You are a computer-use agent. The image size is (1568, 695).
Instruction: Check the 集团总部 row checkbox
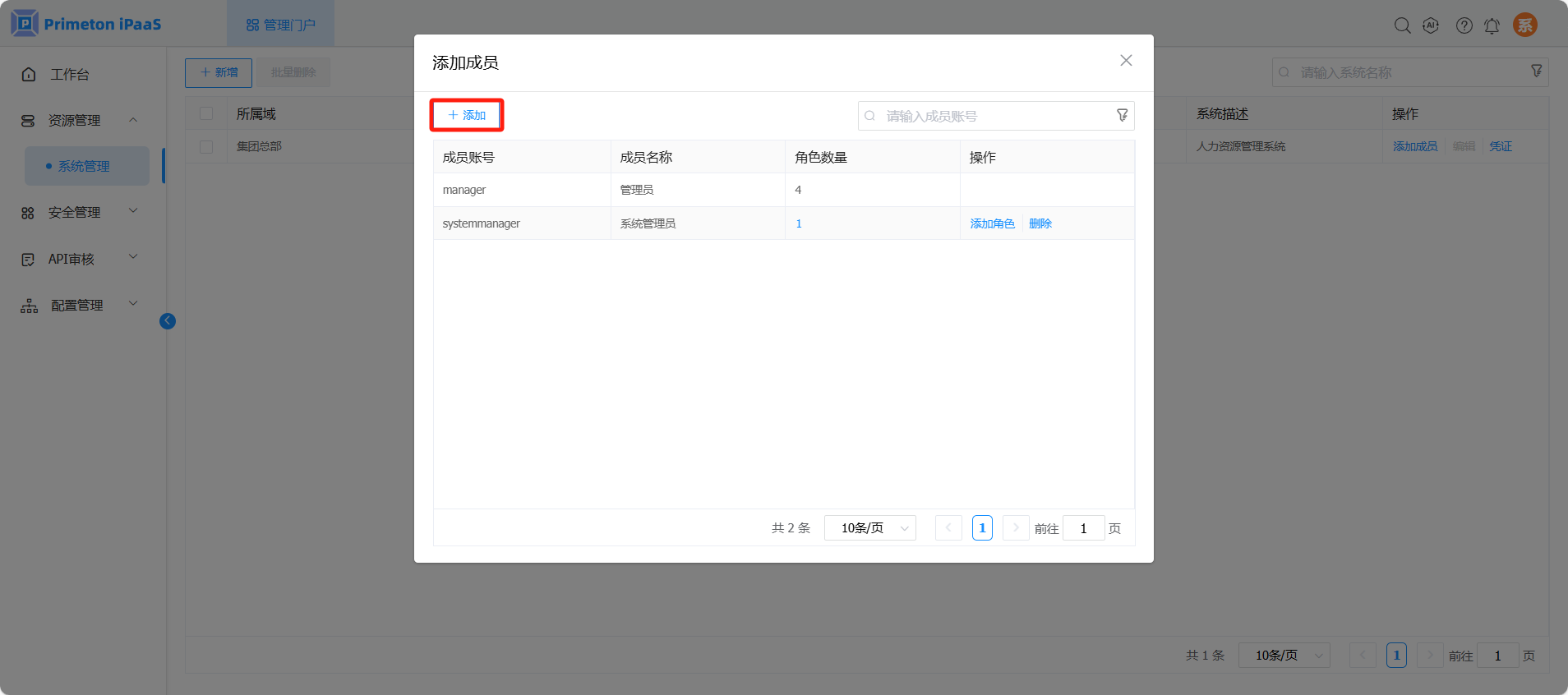[x=206, y=146]
